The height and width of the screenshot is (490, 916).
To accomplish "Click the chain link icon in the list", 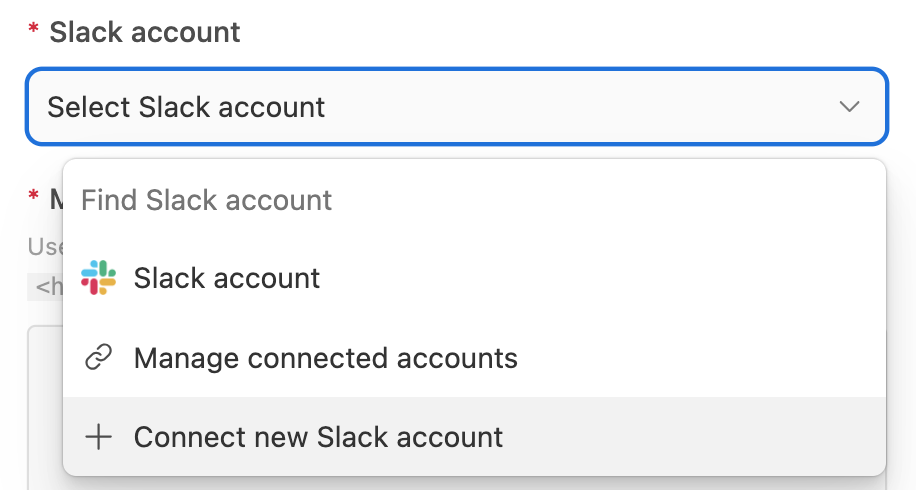I will (98, 357).
